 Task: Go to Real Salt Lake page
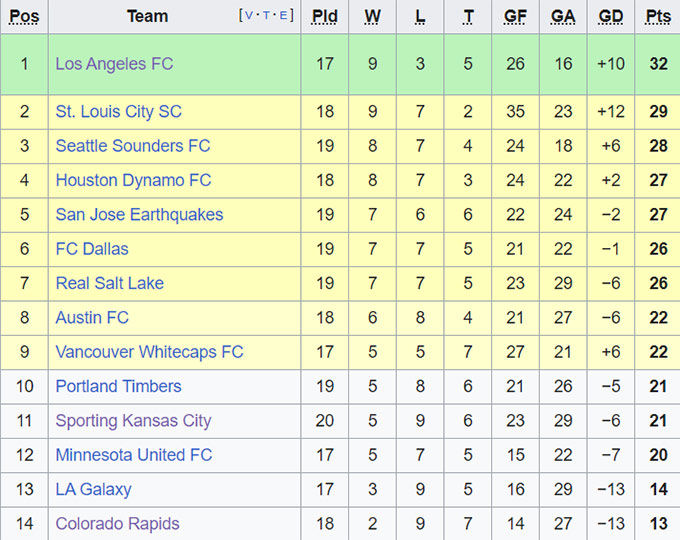(109, 283)
